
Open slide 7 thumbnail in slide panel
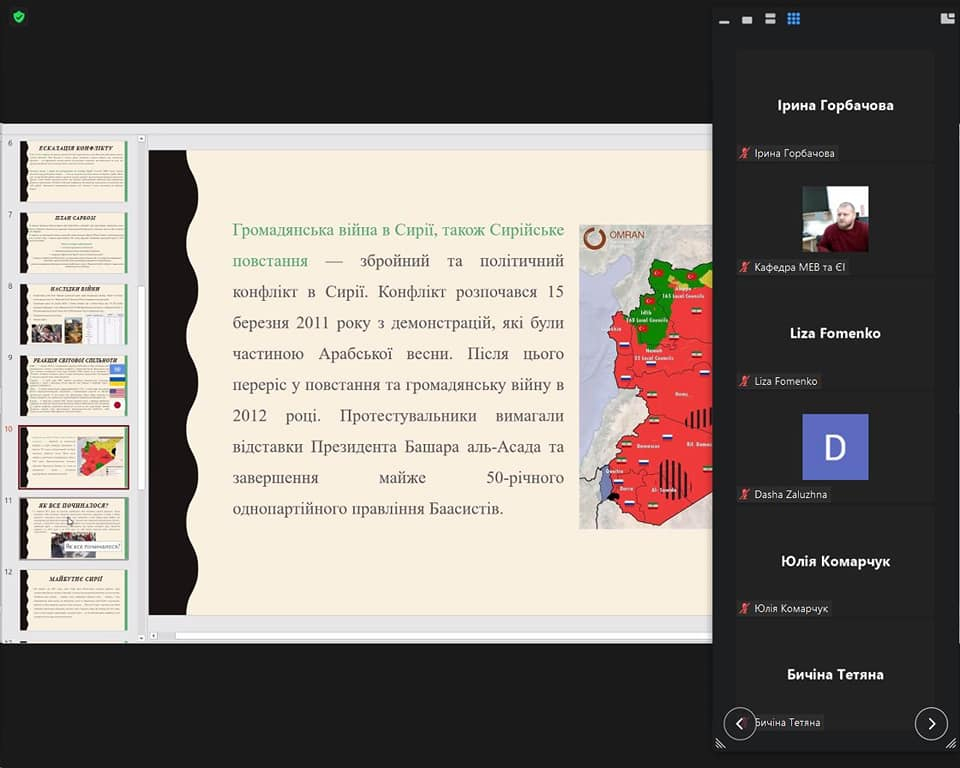[x=75, y=242]
